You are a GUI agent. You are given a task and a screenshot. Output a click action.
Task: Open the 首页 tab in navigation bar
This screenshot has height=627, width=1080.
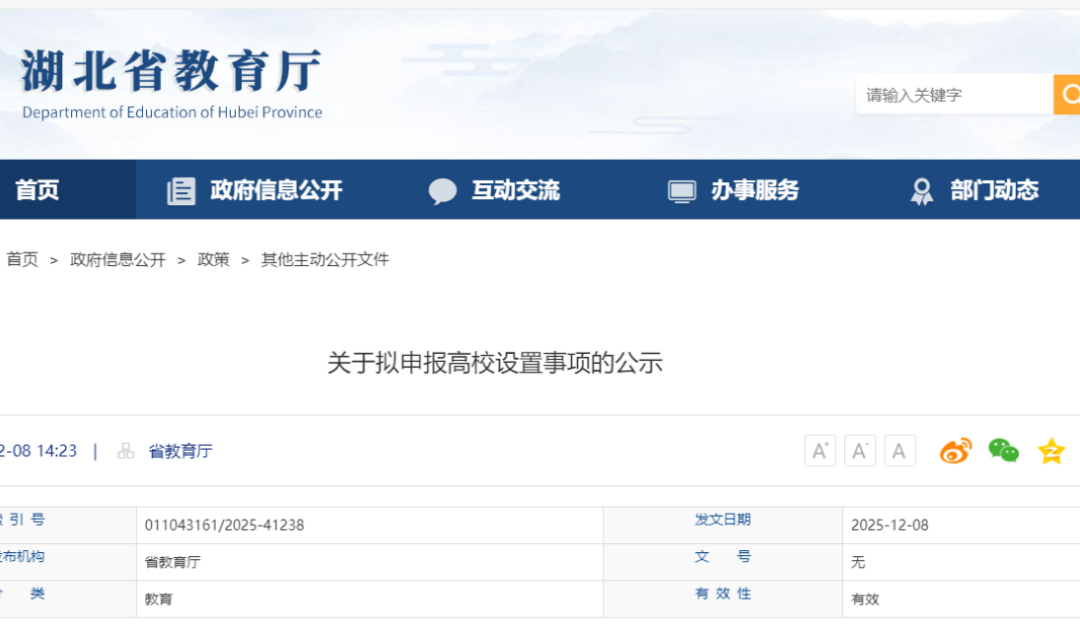pyautogui.click(x=38, y=190)
